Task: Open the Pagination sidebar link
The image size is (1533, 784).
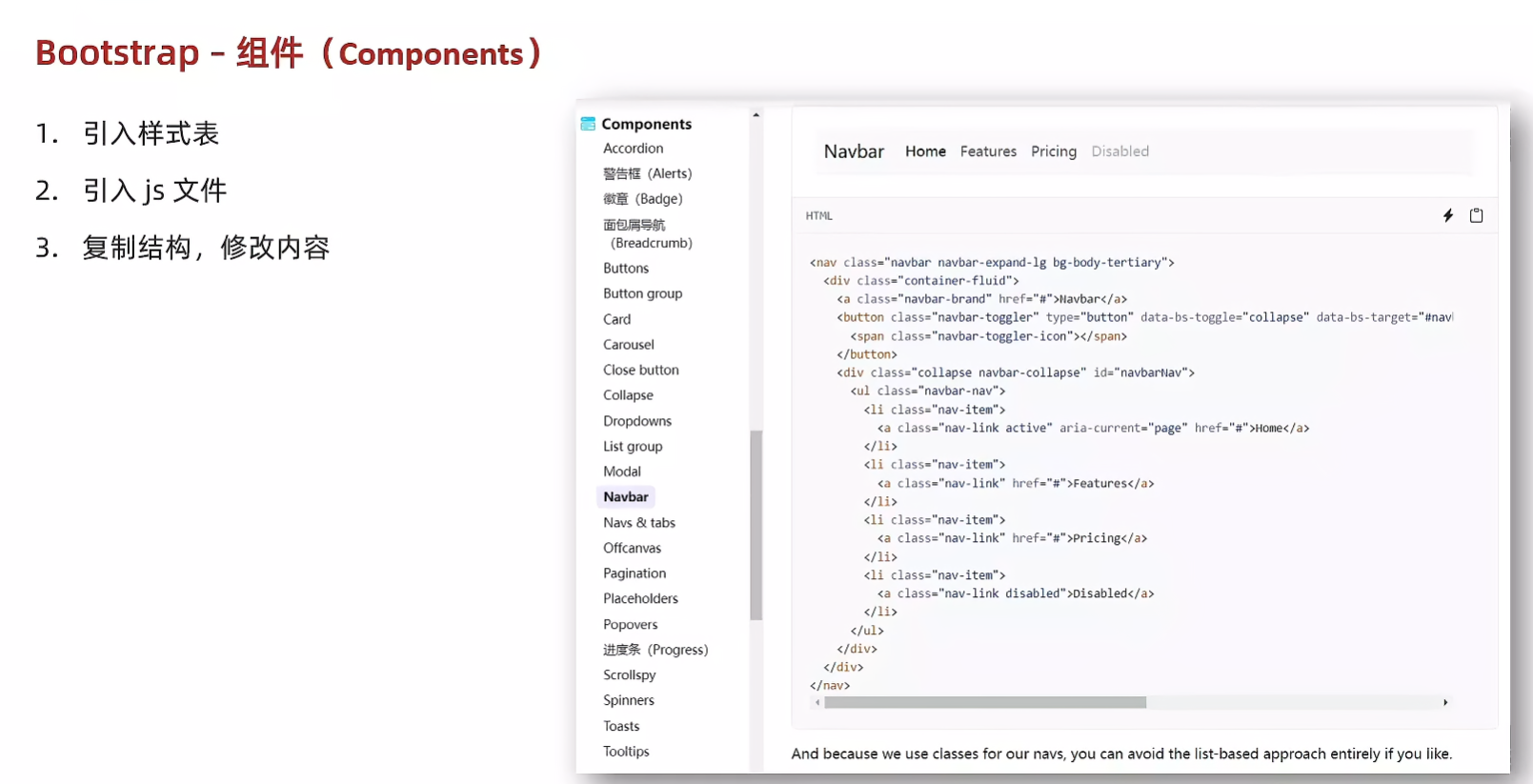Action: pyautogui.click(x=635, y=573)
